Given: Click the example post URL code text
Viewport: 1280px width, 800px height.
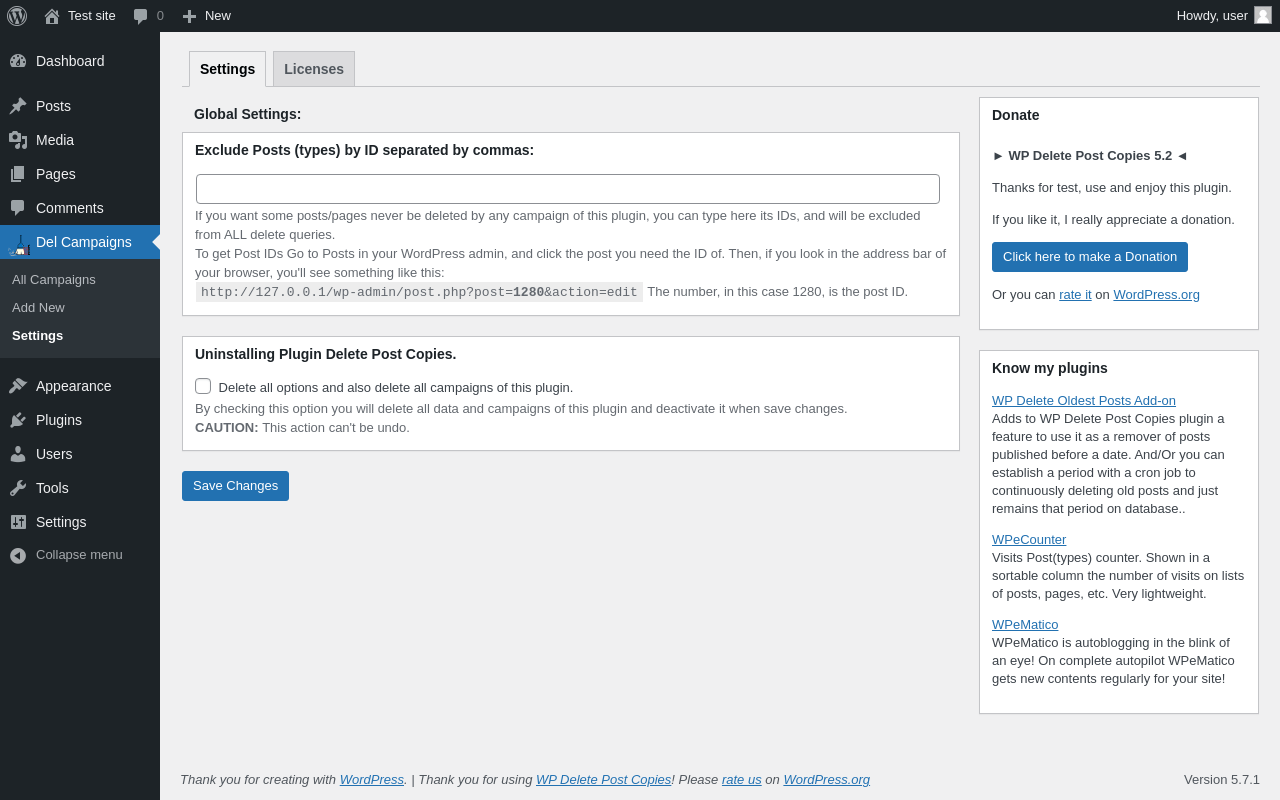Looking at the screenshot, I should (419, 292).
